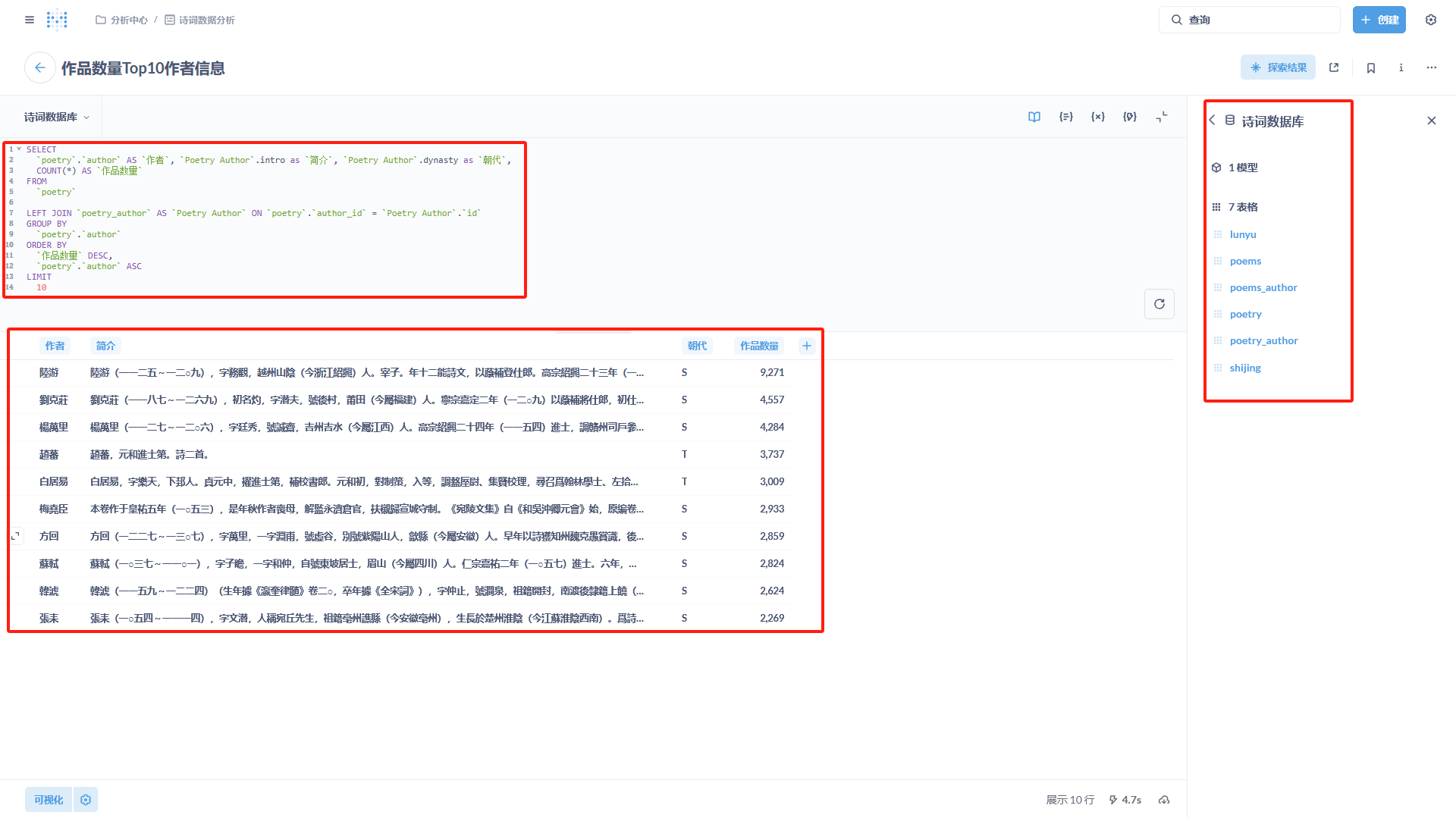Click the 作品数量 column header
Image resolution: width=1456 pixels, height=818 pixels.
tap(759, 346)
